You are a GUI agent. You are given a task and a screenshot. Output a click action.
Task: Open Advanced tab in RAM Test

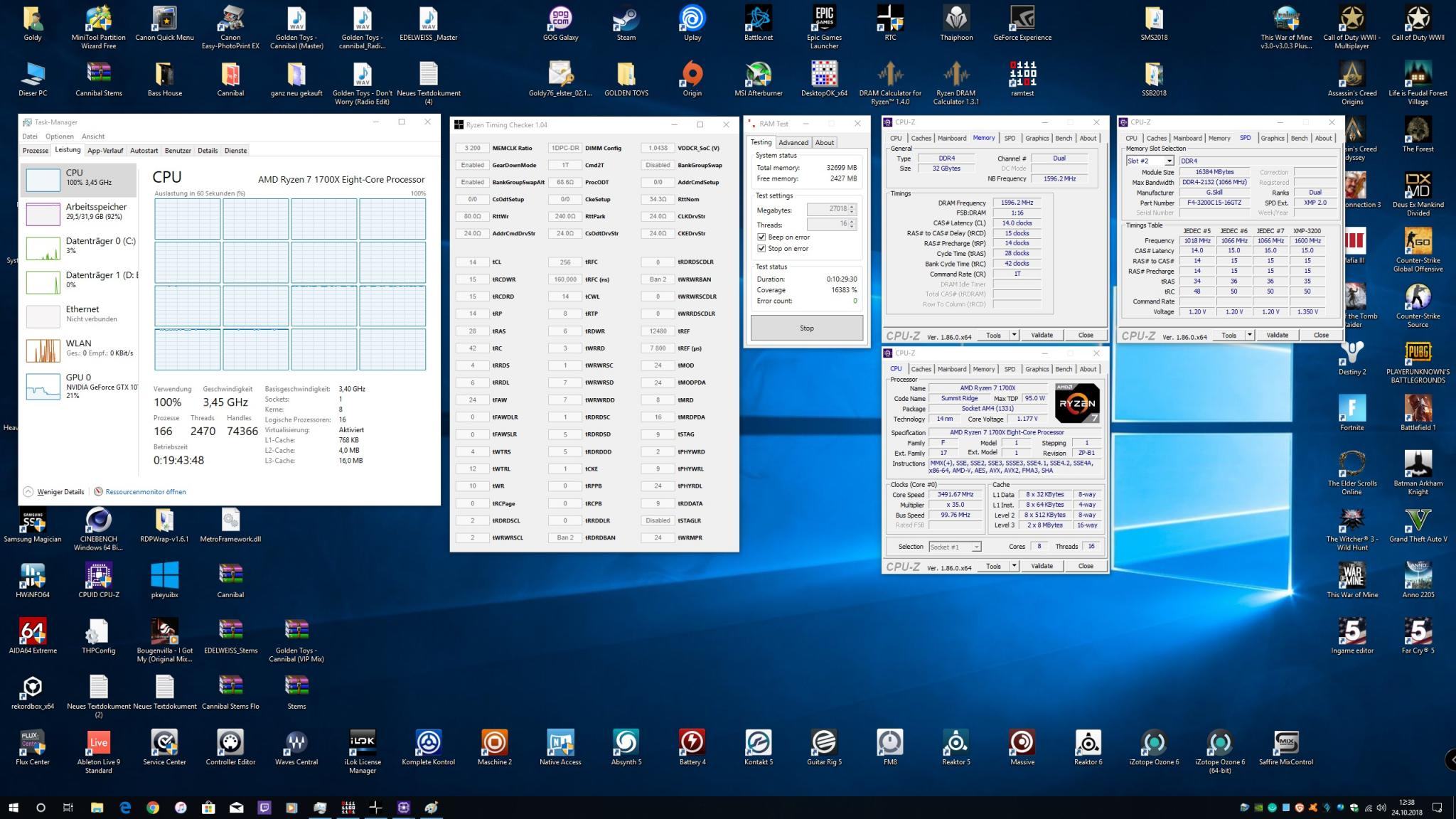pos(793,143)
